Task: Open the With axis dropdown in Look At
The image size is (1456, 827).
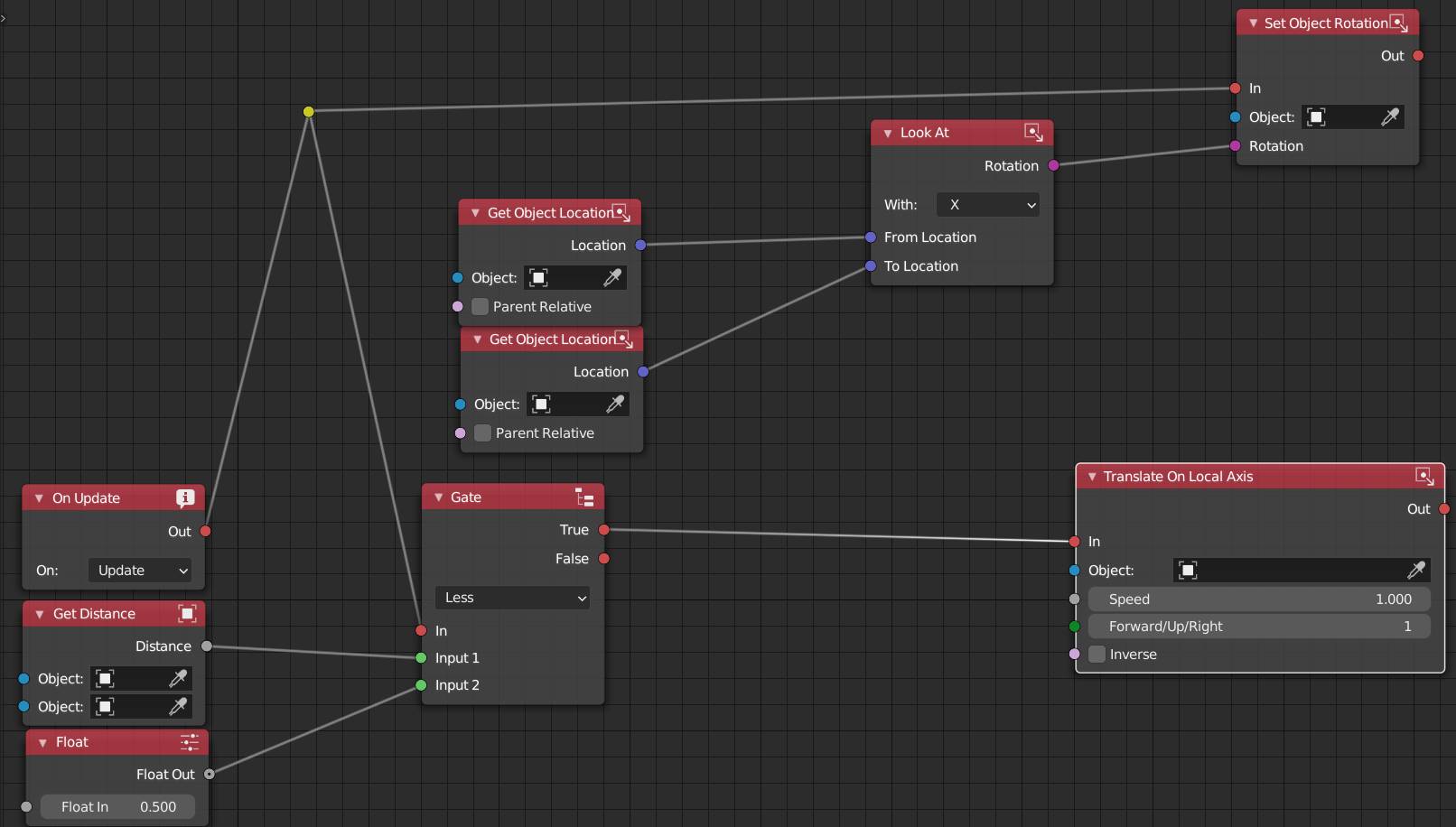Action: [x=986, y=204]
